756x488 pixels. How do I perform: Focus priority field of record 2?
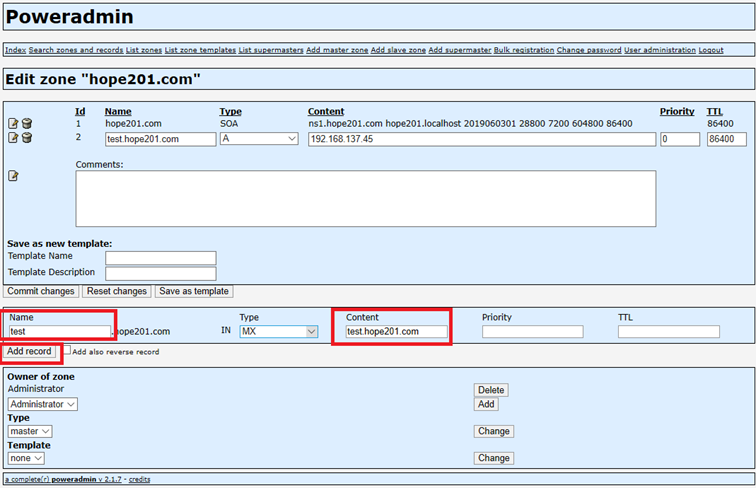point(680,139)
